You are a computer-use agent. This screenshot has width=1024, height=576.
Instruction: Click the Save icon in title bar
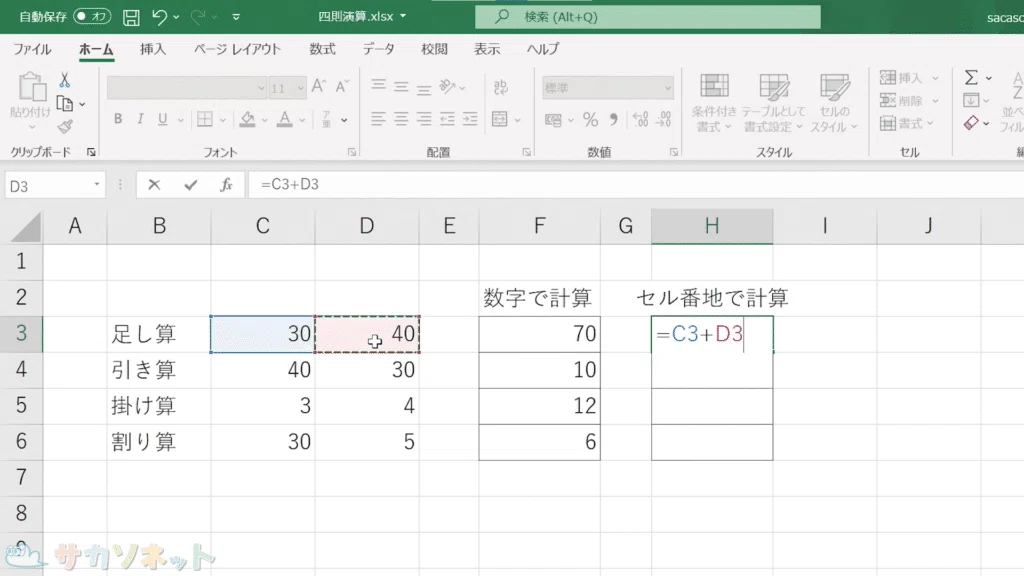[x=131, y=17]
